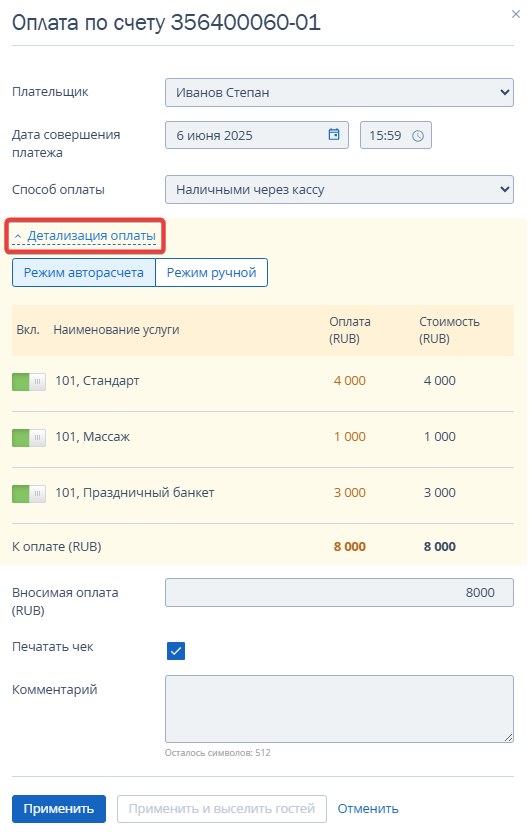The image size is (529, 833).
Task: Click the 15:59 time input field
Action: tap(396, 135)
